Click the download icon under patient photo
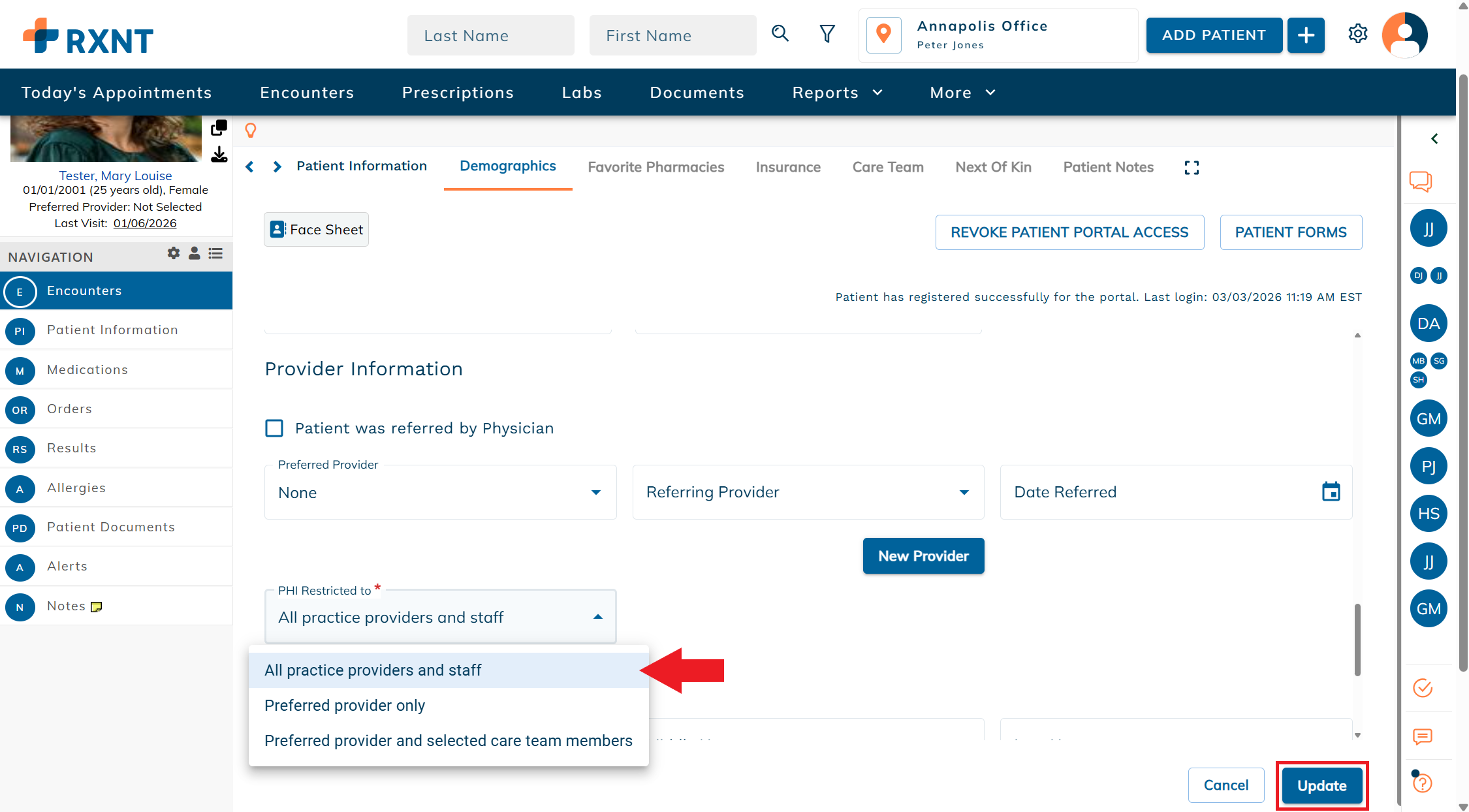The width and height of the screenshot is (1469, 812). coord(219,155)
